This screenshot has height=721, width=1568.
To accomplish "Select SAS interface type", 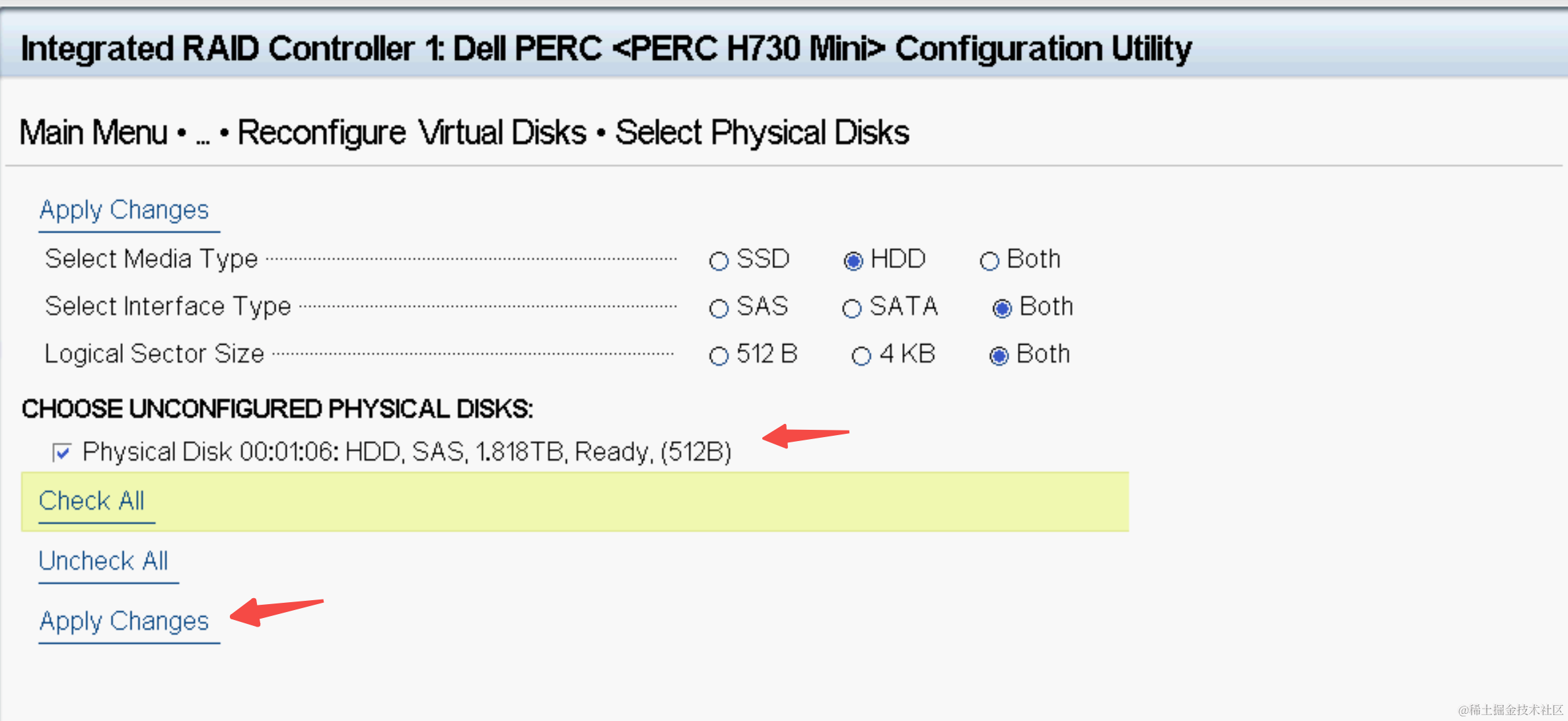I will pyautogui.click(x=719, y=308).
